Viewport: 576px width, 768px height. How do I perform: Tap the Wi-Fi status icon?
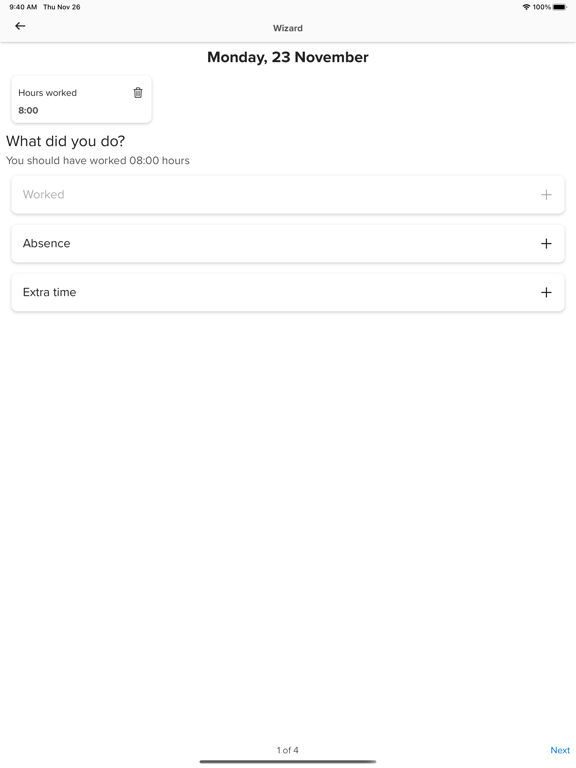click(x=526, y=7)
